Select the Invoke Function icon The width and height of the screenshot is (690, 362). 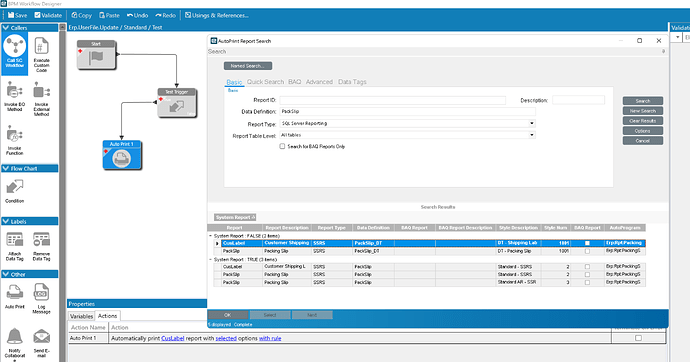(x=15, y=141)
